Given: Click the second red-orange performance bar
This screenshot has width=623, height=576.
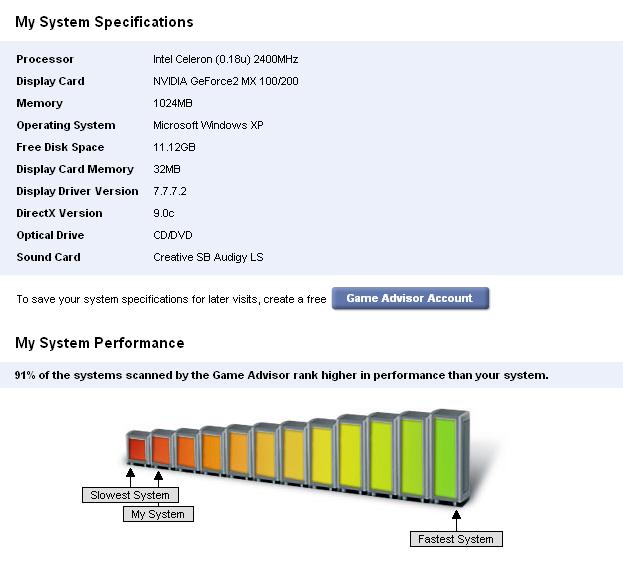Looking at the screenshot, I should coord(160,450).
